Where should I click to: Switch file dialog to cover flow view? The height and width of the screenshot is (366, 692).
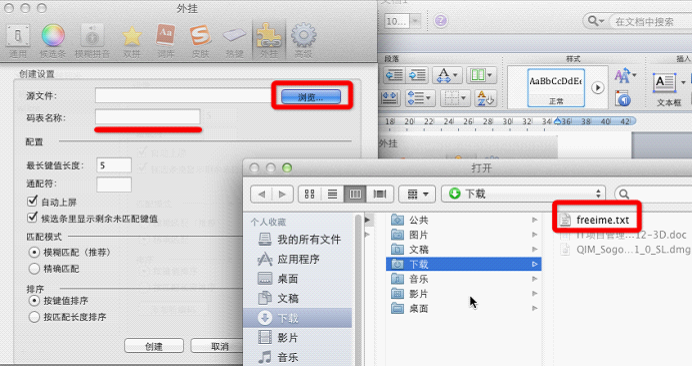(380, 194)
